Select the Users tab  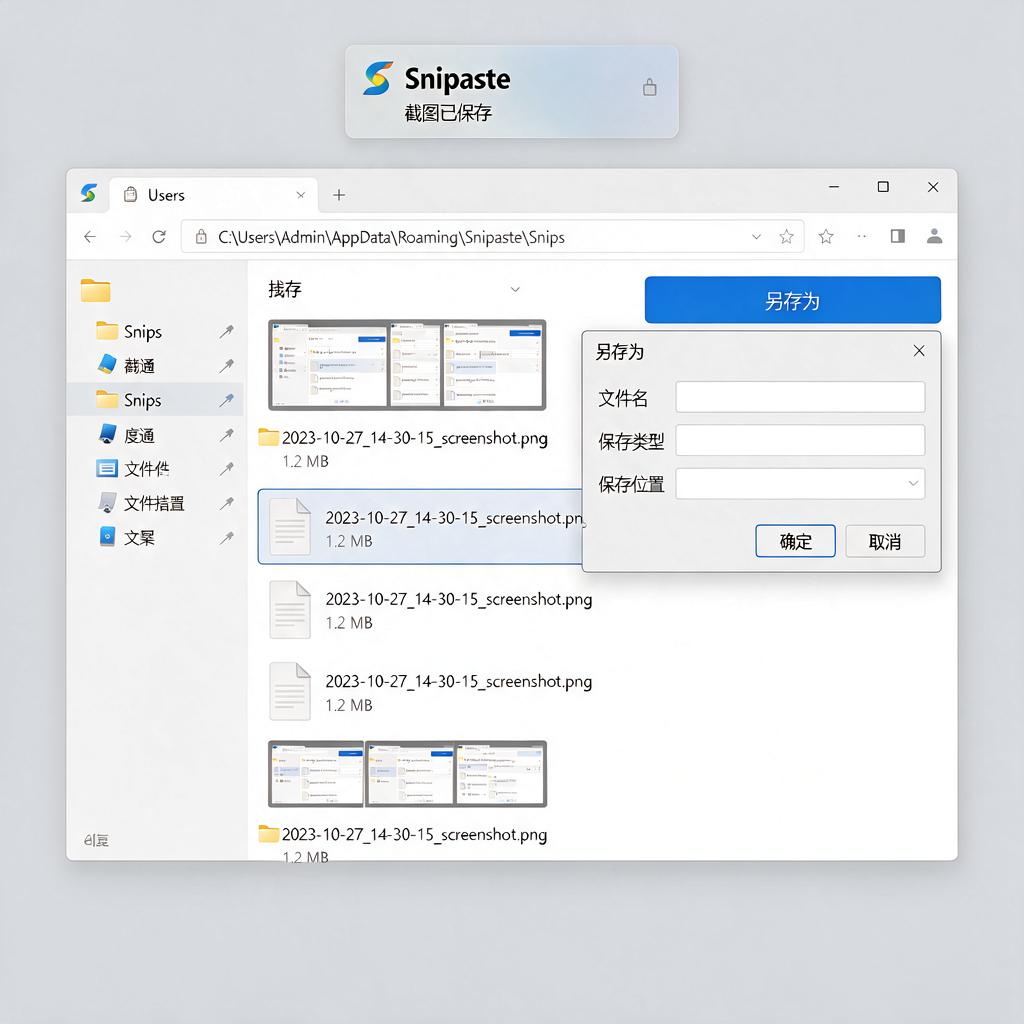click(213, 195)
